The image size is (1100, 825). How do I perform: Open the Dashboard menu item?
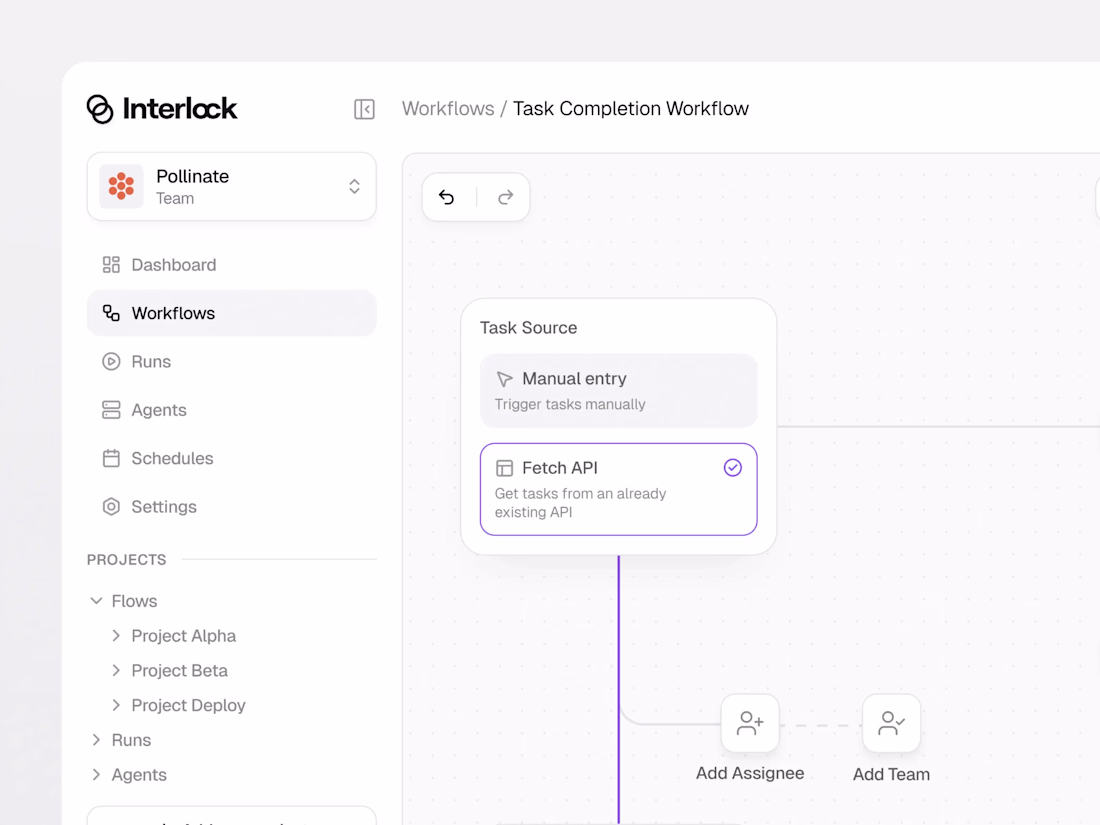tap(173, 265)
